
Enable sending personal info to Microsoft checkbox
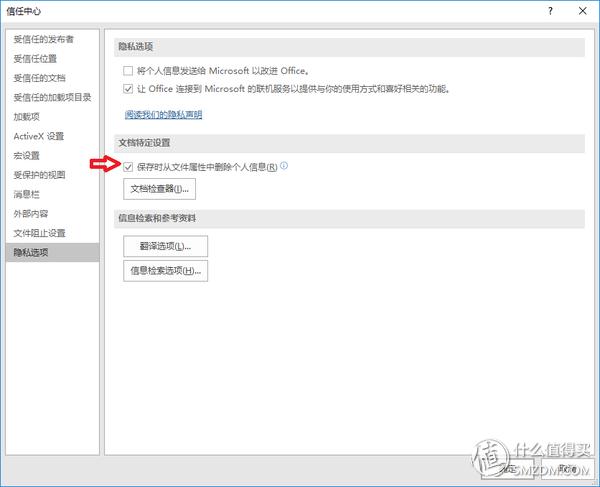[128, 71]
